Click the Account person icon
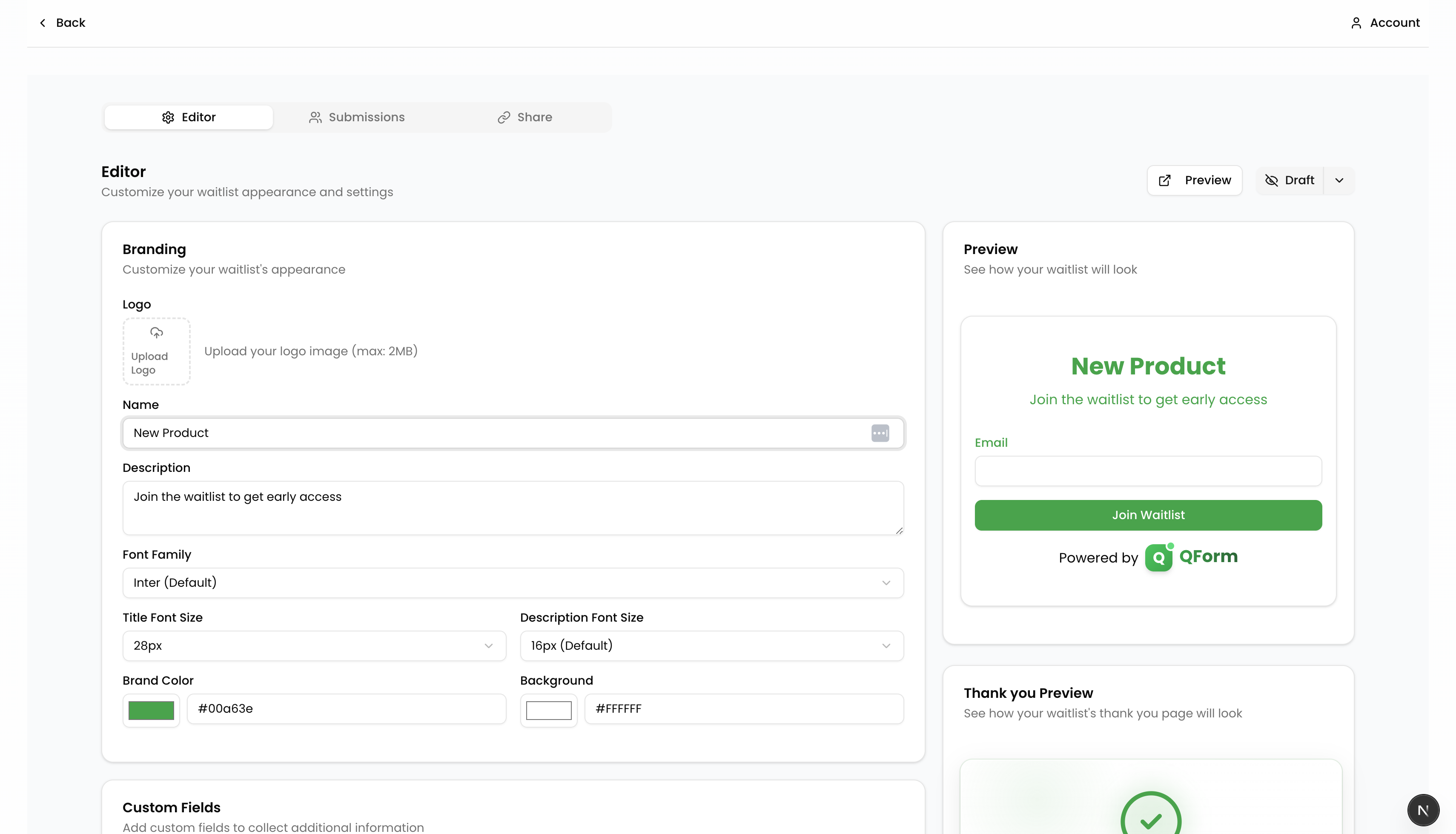1456x834 pixels. click(x=1356, y=23)
